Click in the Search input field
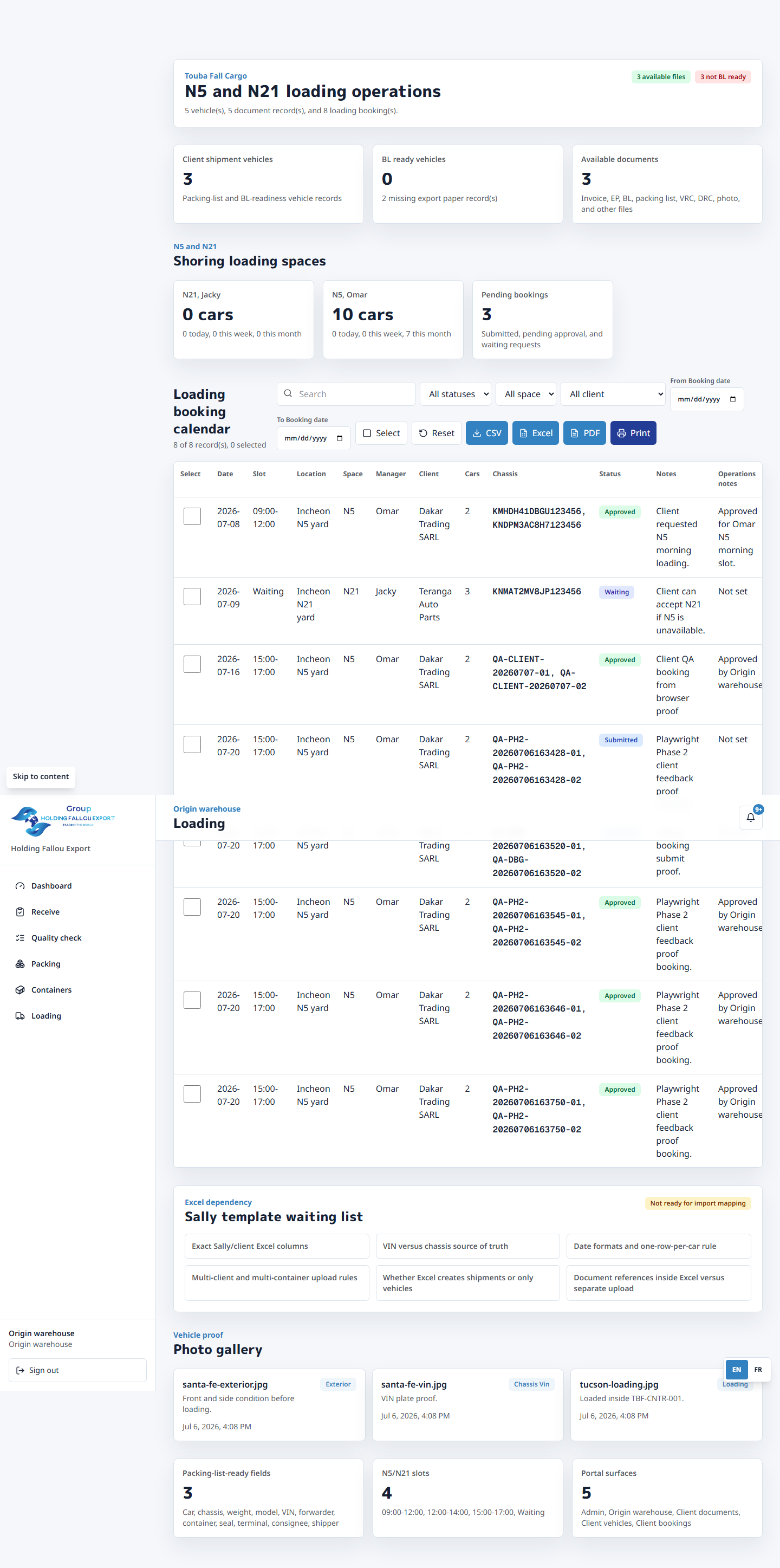The width and height of the screenshot is (780, 1568). pyautogui.click(x=346, y=394)
